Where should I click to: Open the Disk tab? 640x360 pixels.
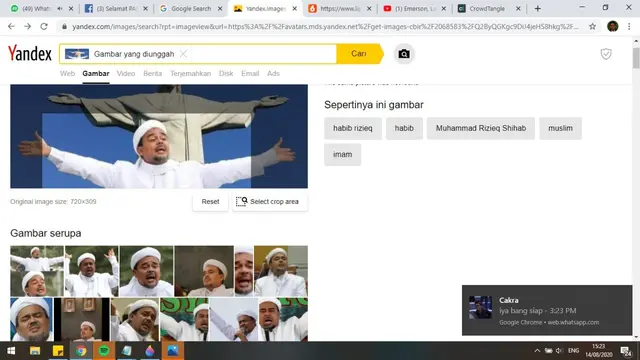pyautogui.click(x=226, y=73)
